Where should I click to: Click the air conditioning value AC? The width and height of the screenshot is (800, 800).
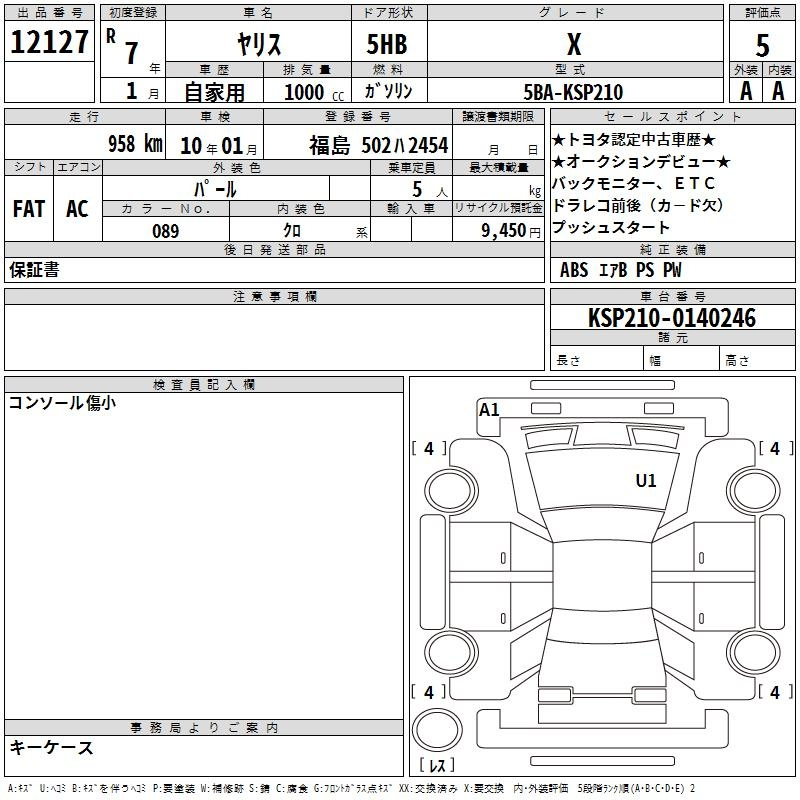tap(78, 209)
